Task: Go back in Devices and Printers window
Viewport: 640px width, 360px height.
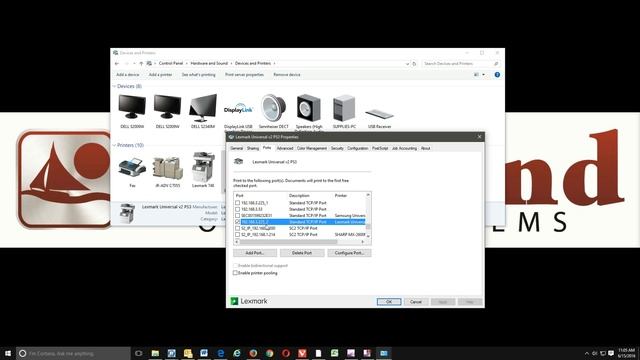Action: (x=117, y=64)
